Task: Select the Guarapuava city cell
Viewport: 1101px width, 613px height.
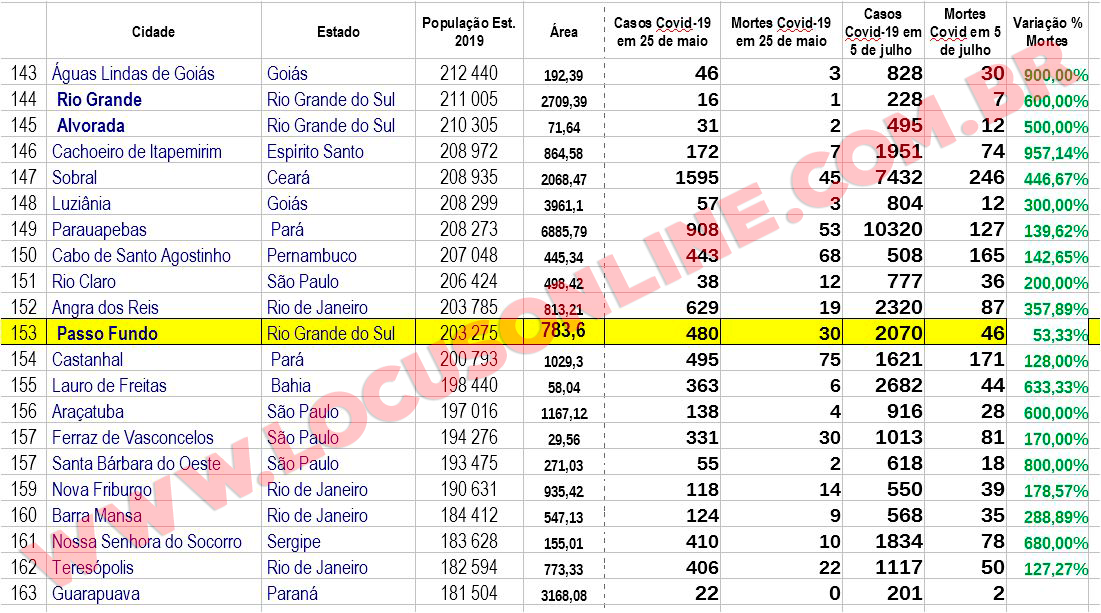Action: pos(154,593)
